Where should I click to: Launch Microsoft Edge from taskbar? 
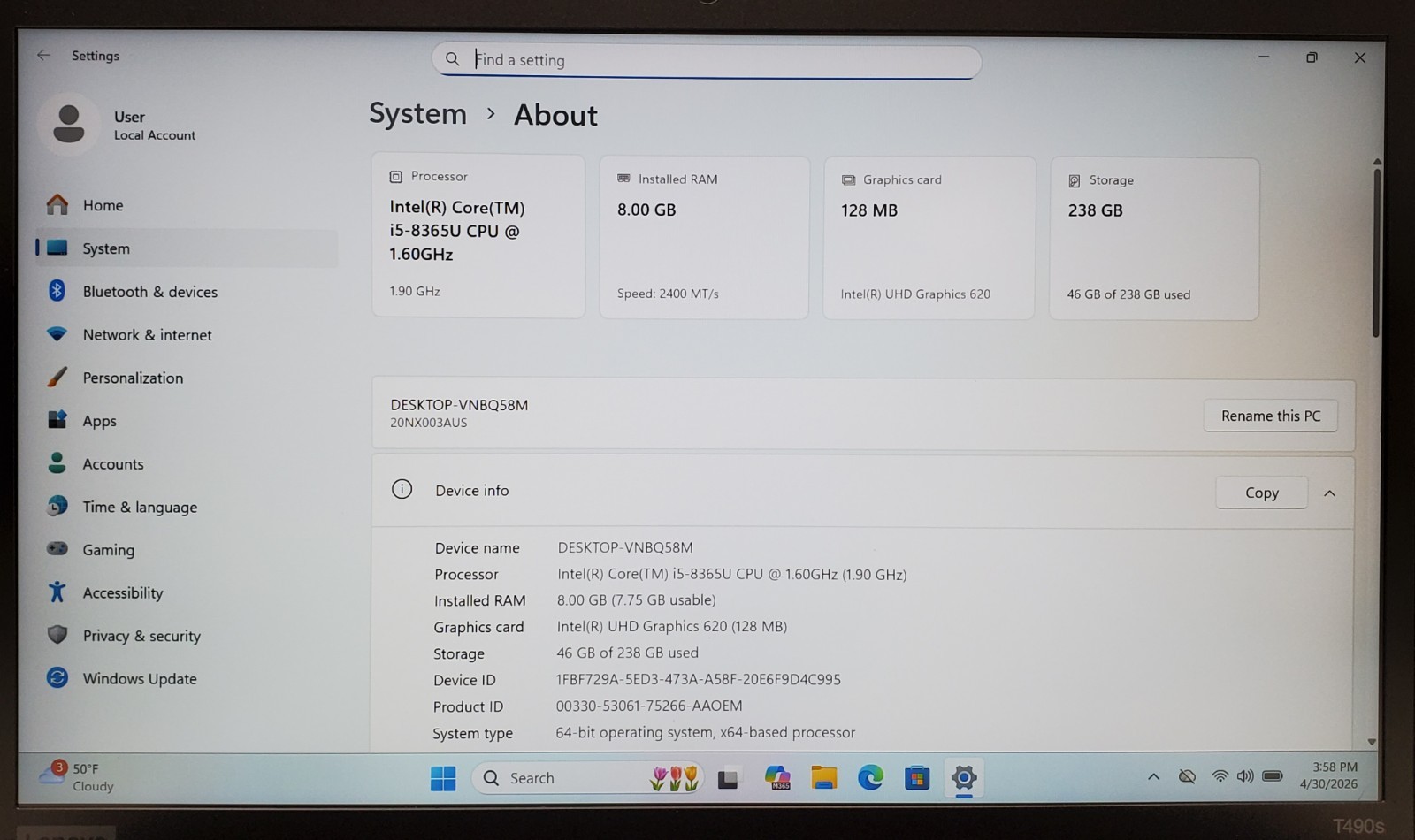tap(871, 778)
